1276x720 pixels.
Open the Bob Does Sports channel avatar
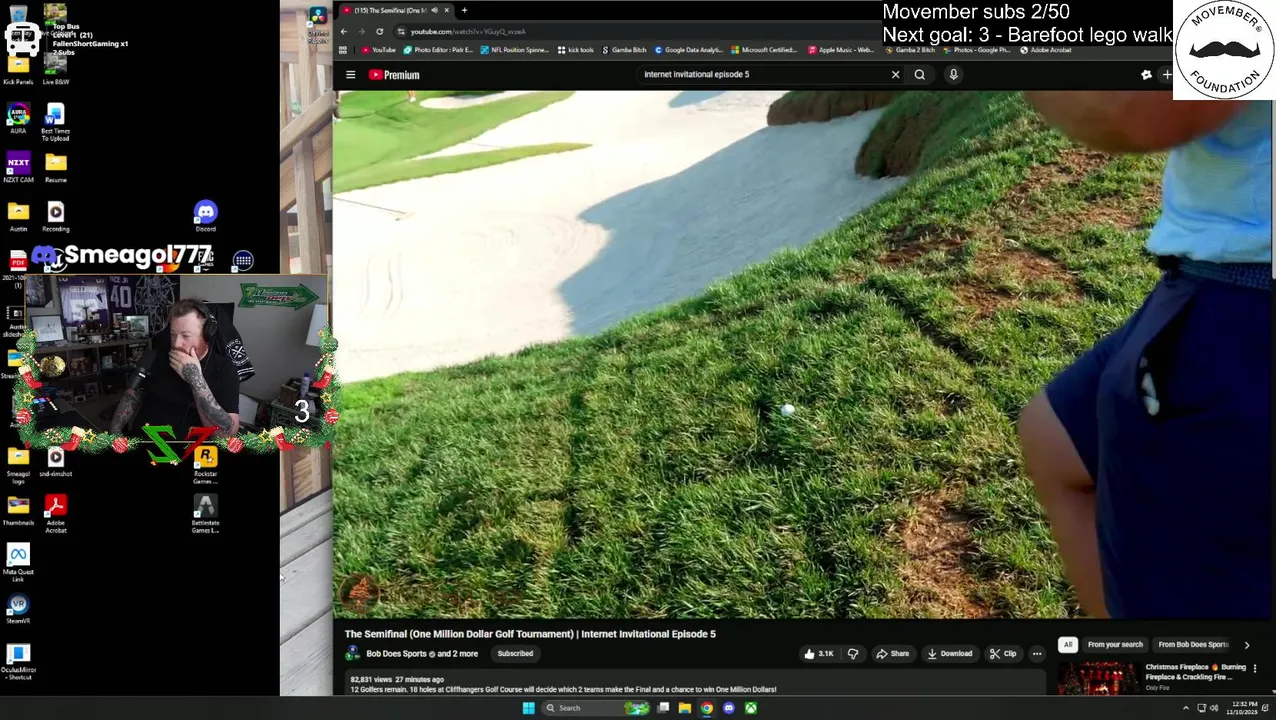click(x=352, y=654)
